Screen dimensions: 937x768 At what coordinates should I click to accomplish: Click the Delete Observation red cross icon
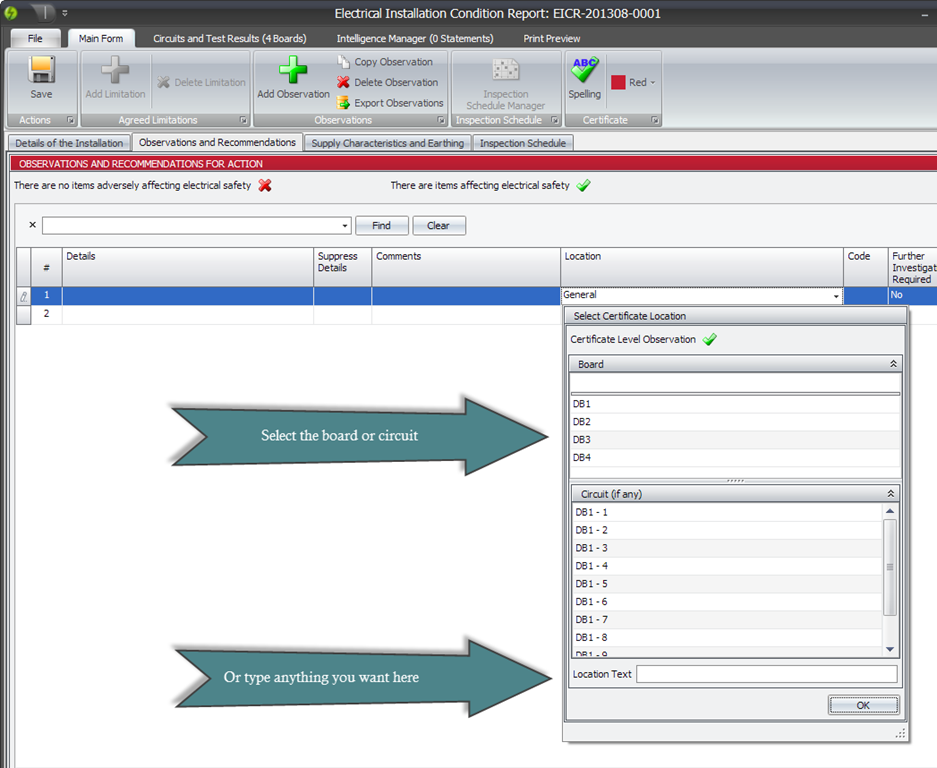(x=344, y=82)
